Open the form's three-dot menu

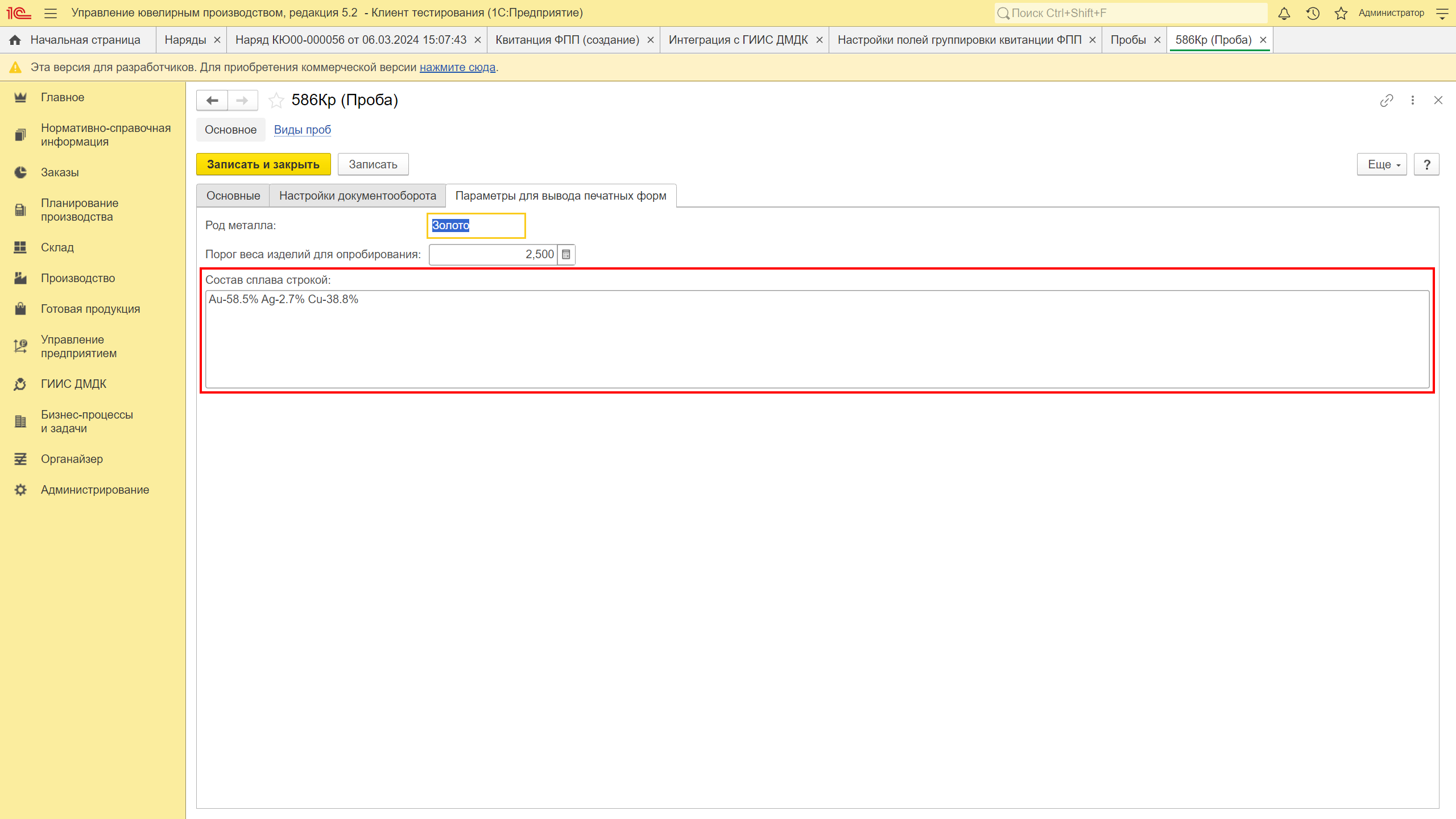1413,101
